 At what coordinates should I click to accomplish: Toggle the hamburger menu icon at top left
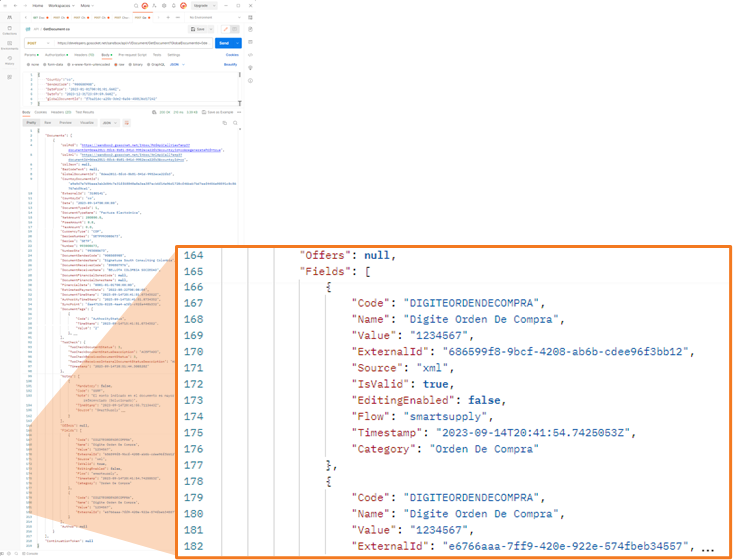pos(5,6)
